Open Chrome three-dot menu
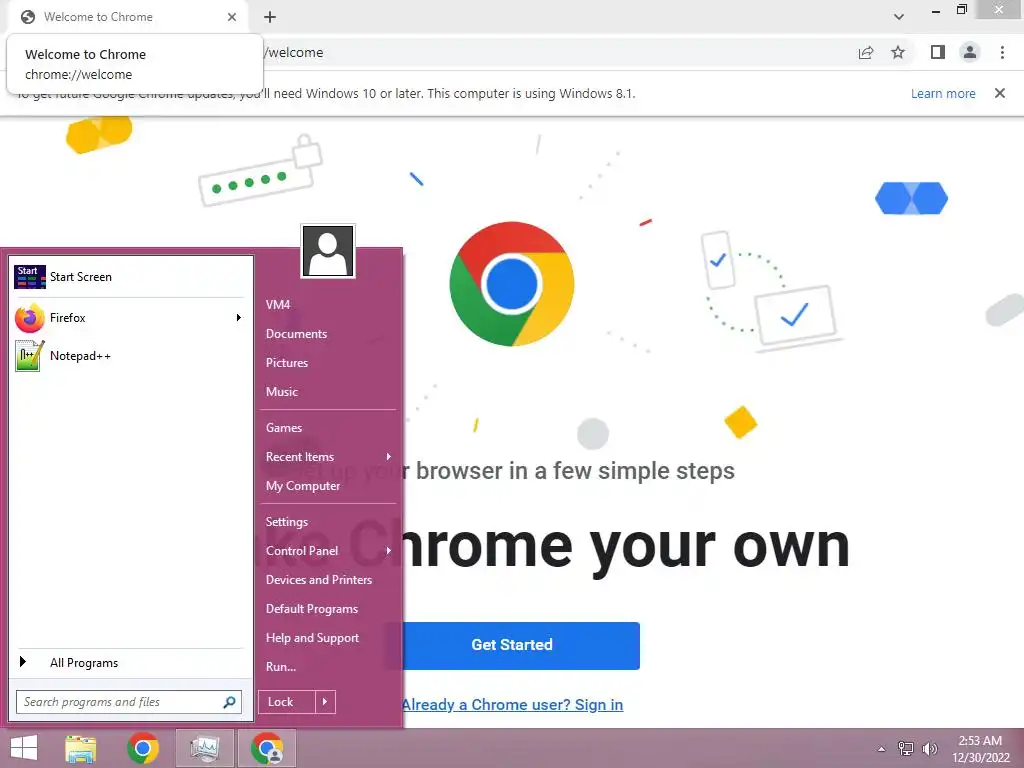This screenshot has width=1024, height=768. [1002, 52]
